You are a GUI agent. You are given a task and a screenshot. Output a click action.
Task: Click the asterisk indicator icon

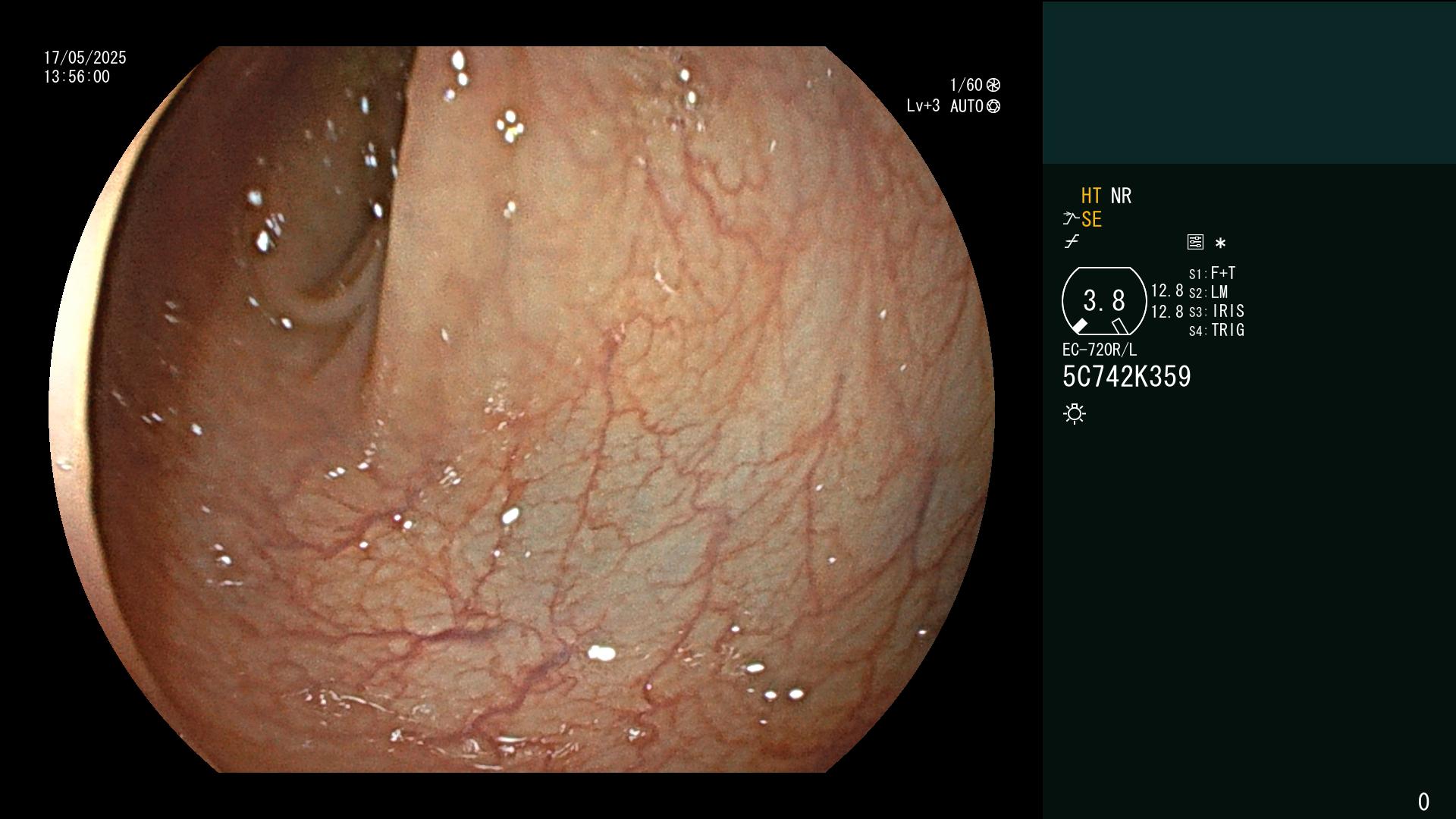click(x=1220, y=243)
